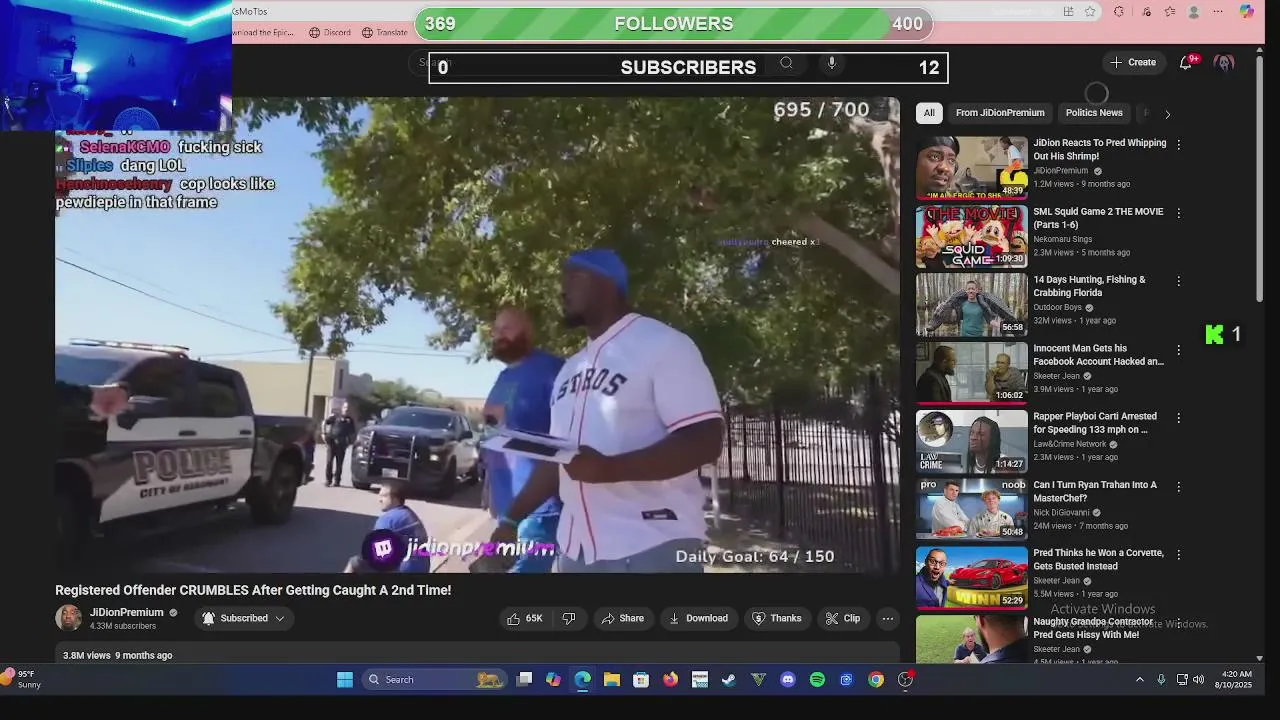Dislike the video with thumbs-down icon
Screen dimensions: 1280x720
pyautogui.click(x=568, y=618)
